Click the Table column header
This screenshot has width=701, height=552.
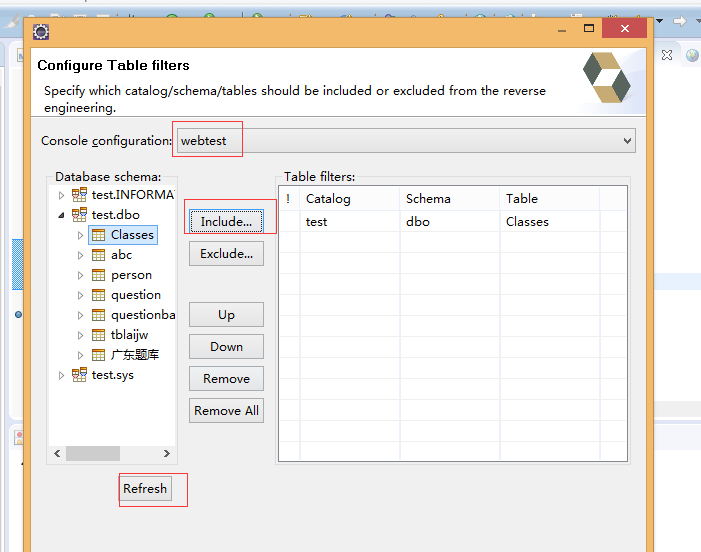pos(549,198)
